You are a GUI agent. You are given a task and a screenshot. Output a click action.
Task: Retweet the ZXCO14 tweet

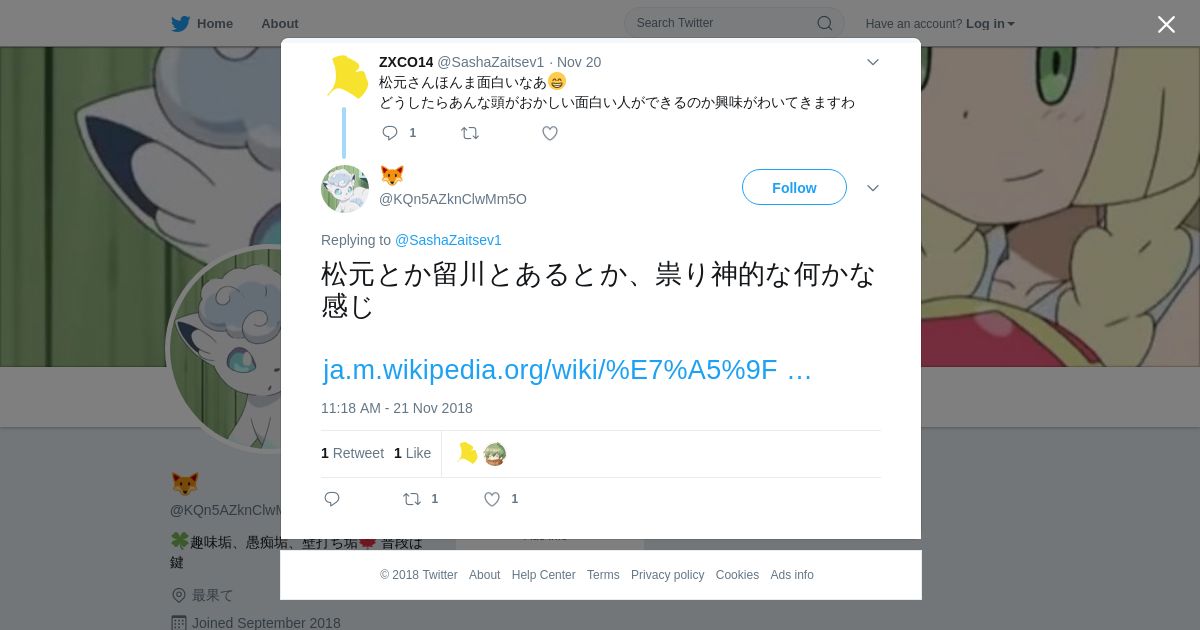click(x=470, y=133)
